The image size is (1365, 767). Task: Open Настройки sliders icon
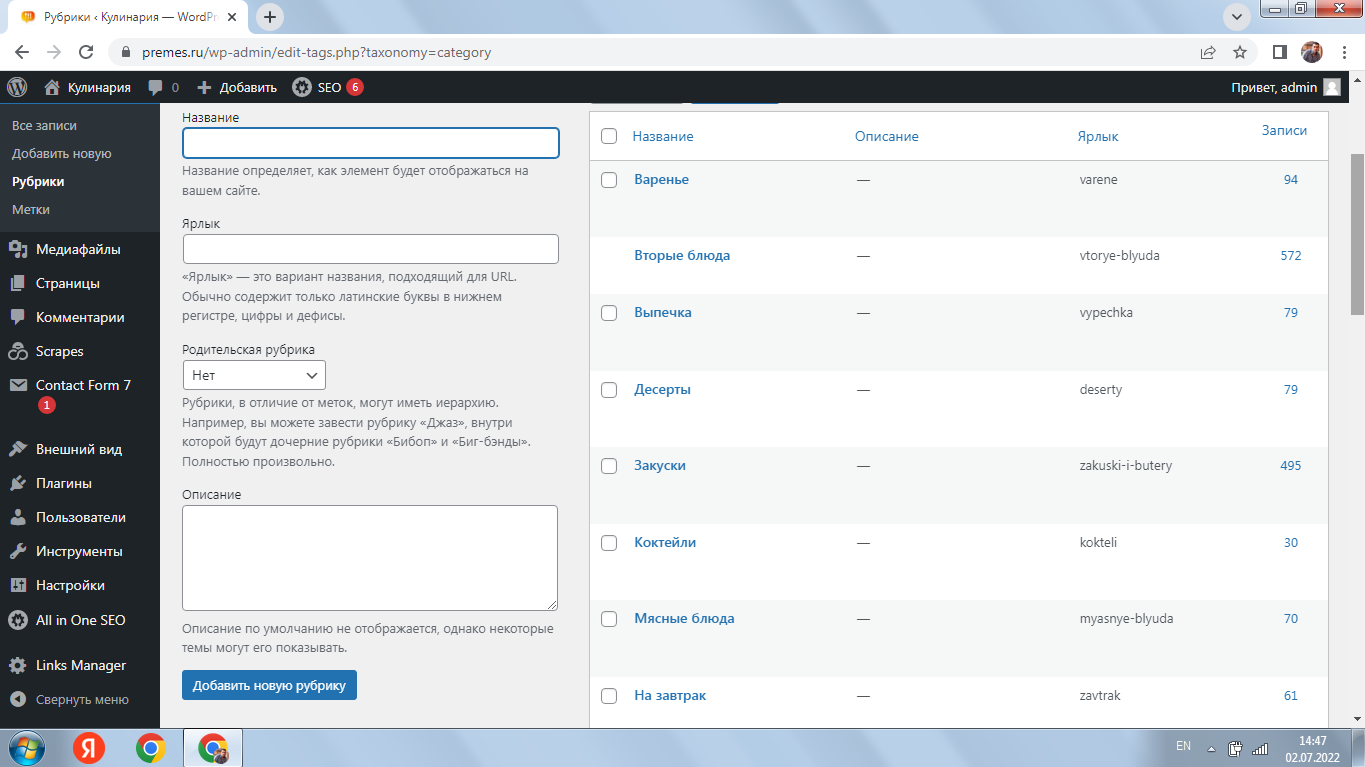(x=17, y=585)
